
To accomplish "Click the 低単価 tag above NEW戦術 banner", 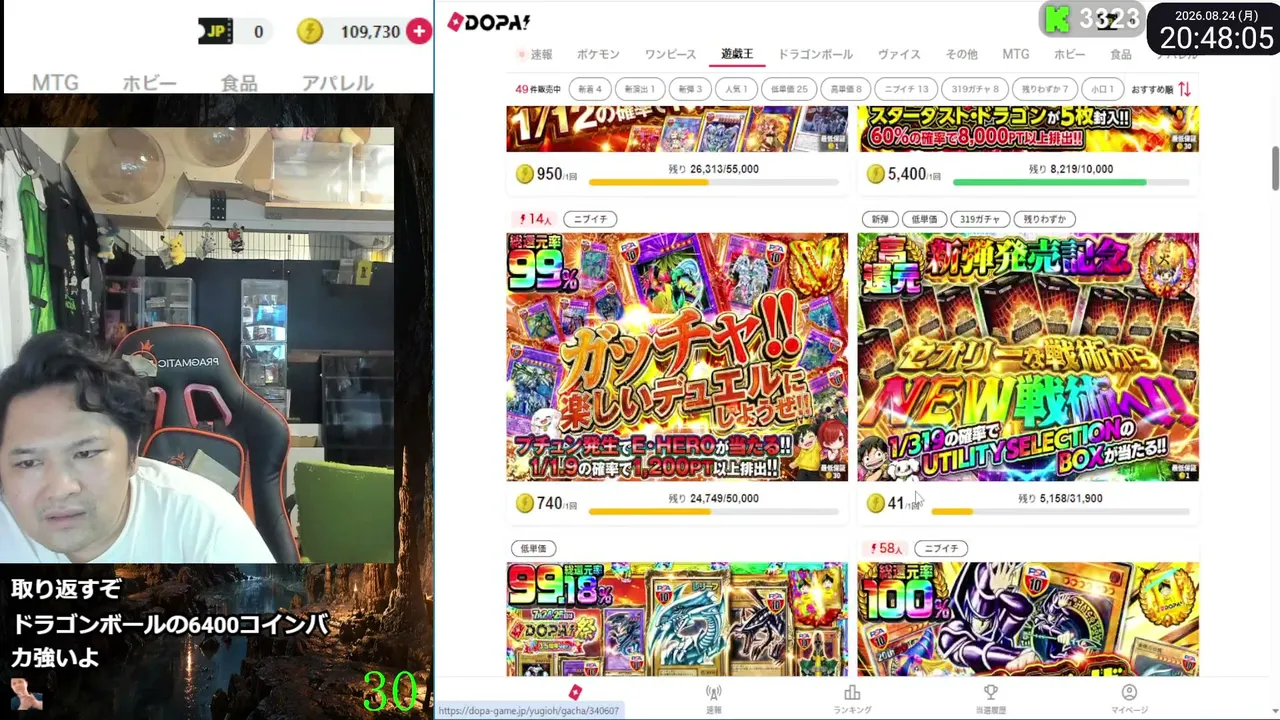I will (x=925, y=219).
